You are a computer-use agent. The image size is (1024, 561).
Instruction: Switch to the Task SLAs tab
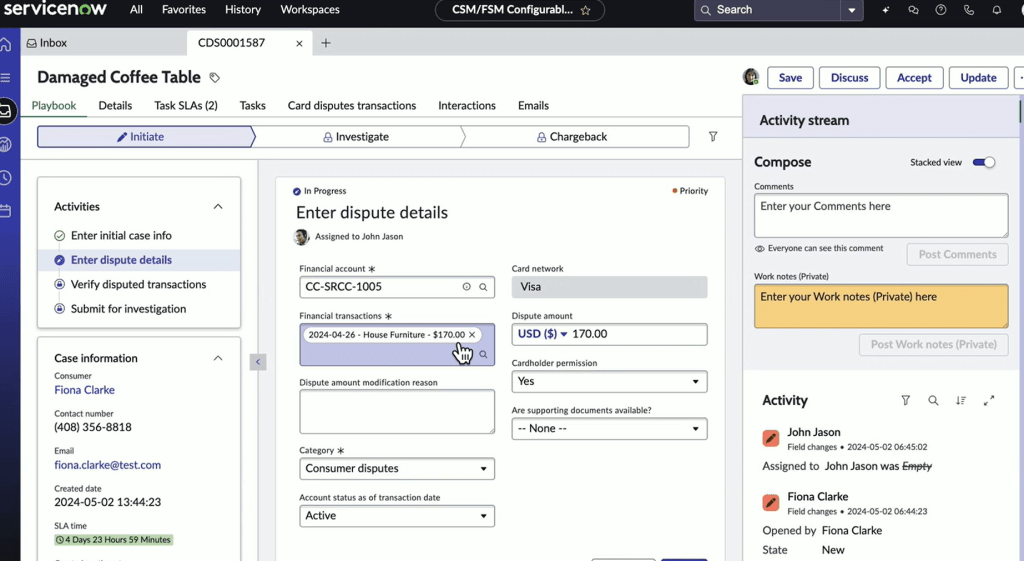(185, 106)
